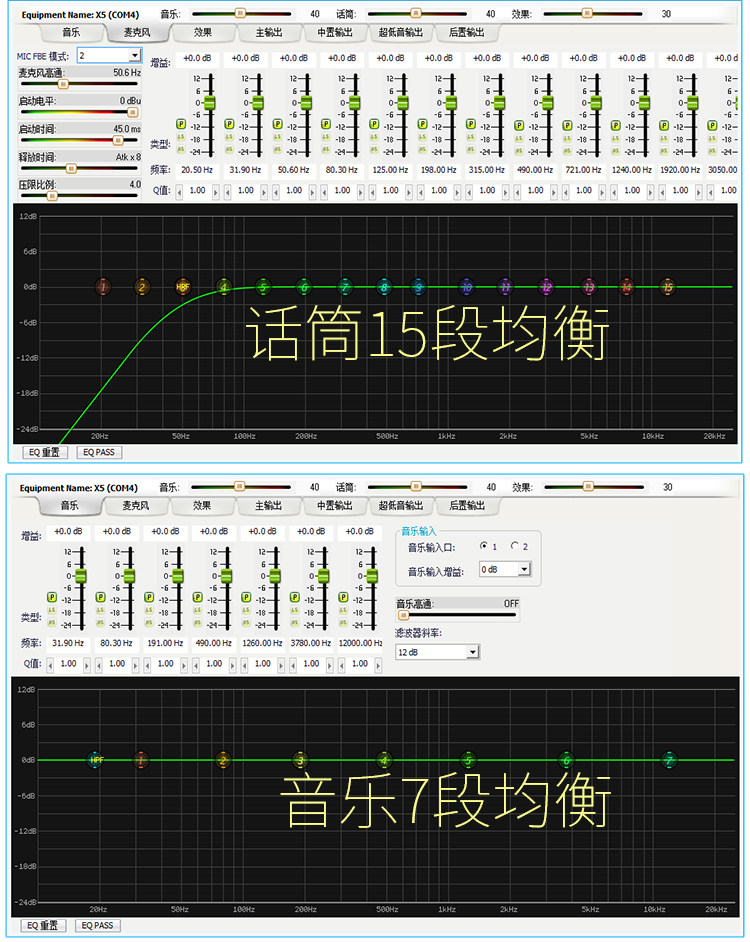The height and width of the screenshot is (942, 750).
Task: Click HPF node in music EQ graph
Action: pyautogui.click(x=96, y=760)
